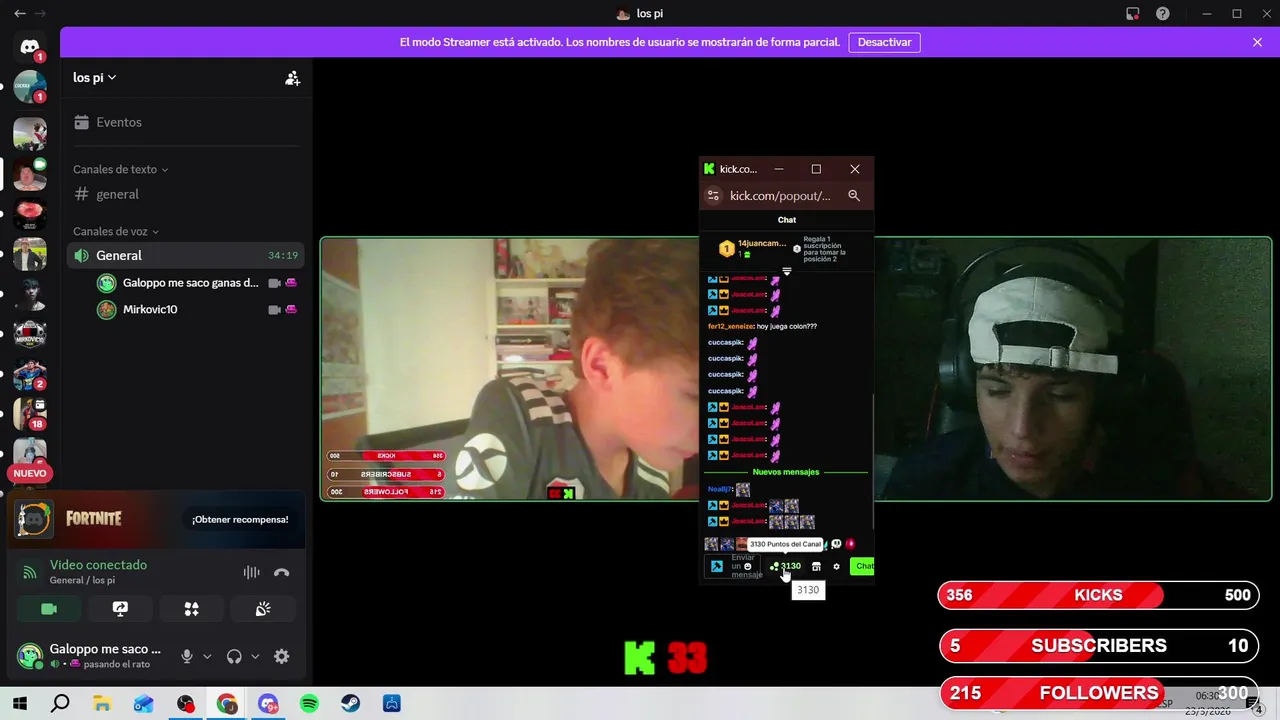This screenshot has height=720, width=1280.
Task: Open the soundboard button
Action: [263, 608]
